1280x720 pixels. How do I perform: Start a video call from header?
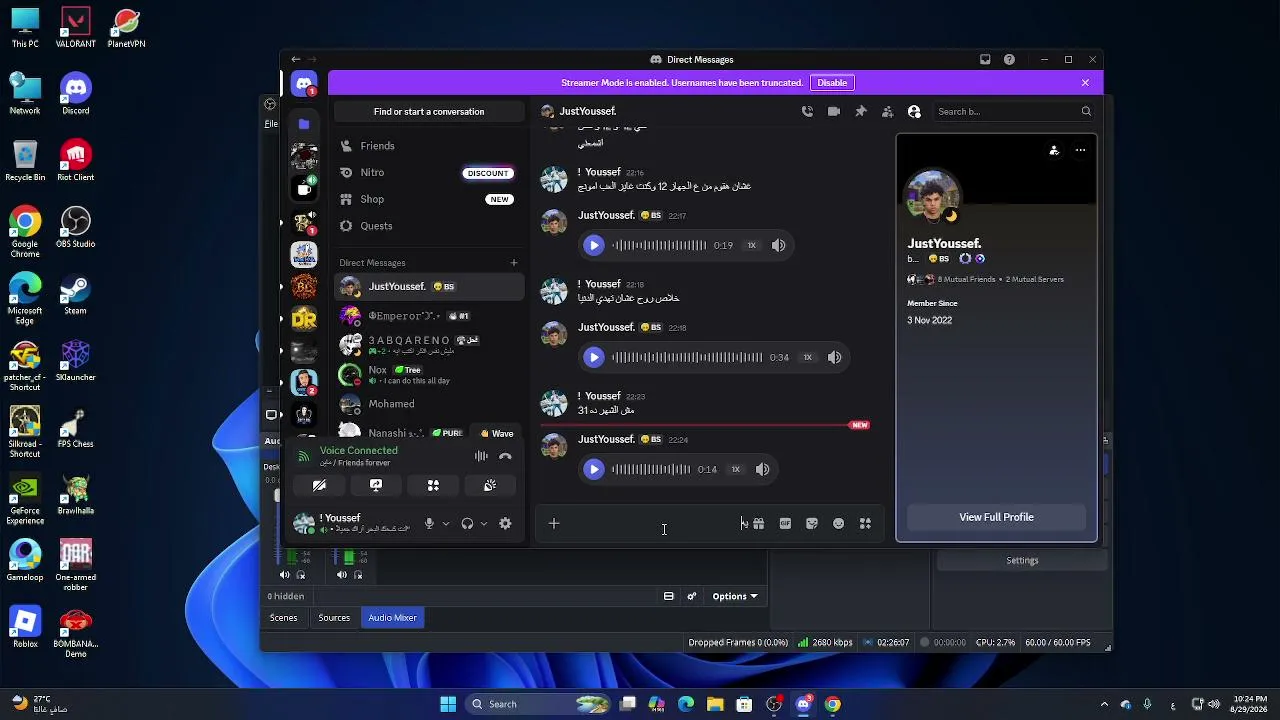(834, 111)
